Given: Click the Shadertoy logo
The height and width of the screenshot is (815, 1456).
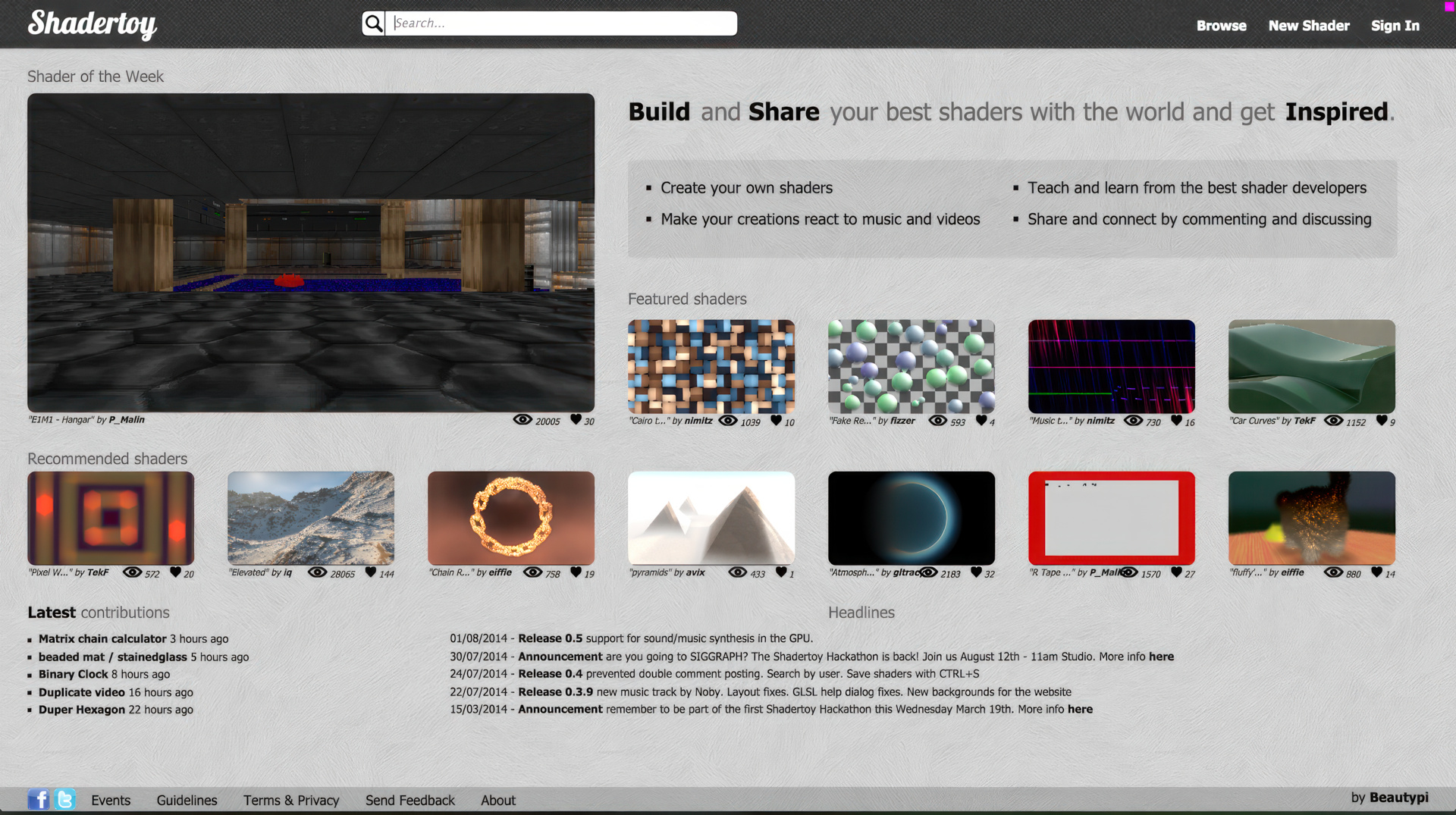Looking at the screenshot, I should click(x=93, y=24).
